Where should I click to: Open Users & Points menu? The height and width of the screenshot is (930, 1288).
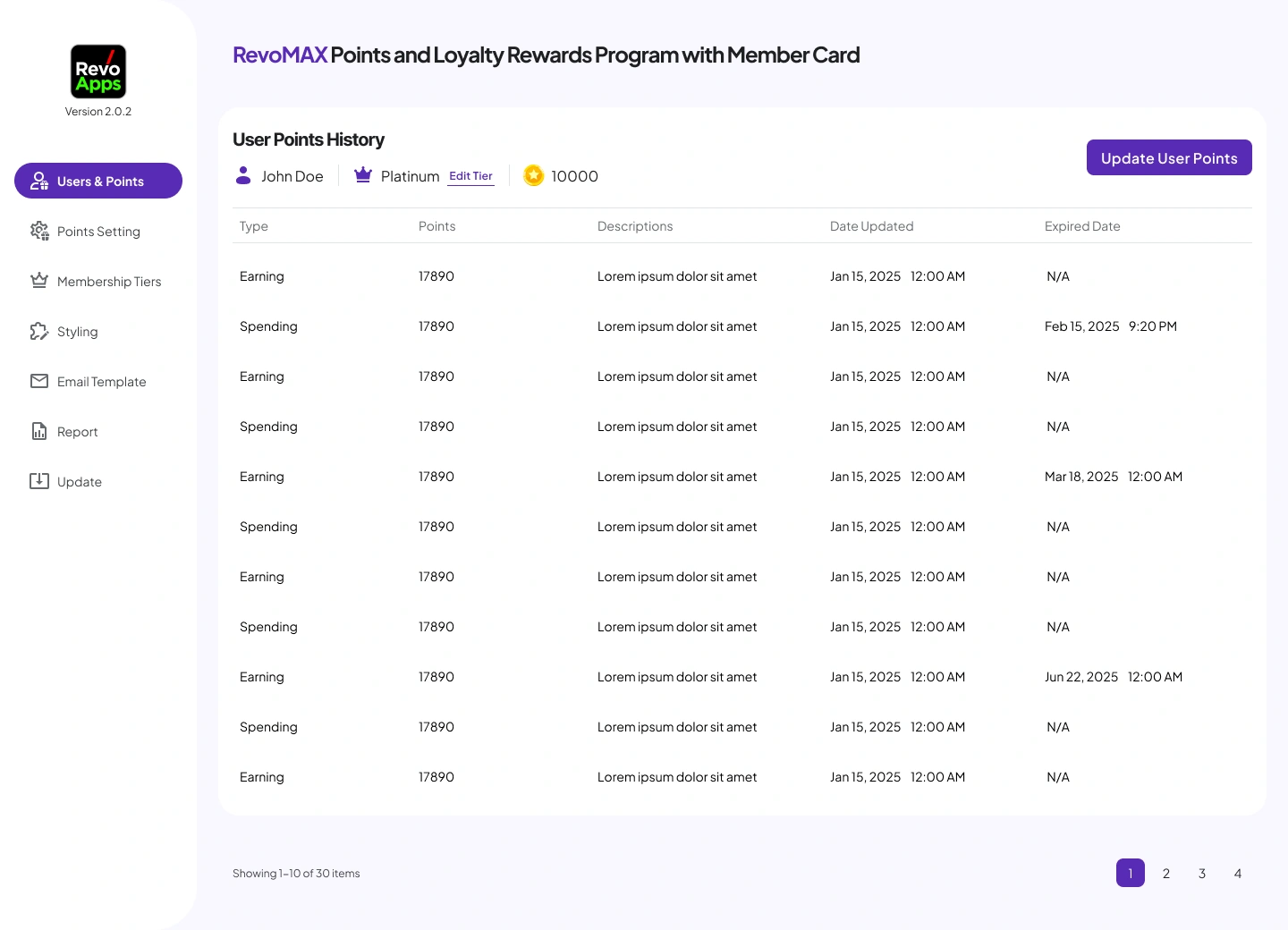coord(98,181)
